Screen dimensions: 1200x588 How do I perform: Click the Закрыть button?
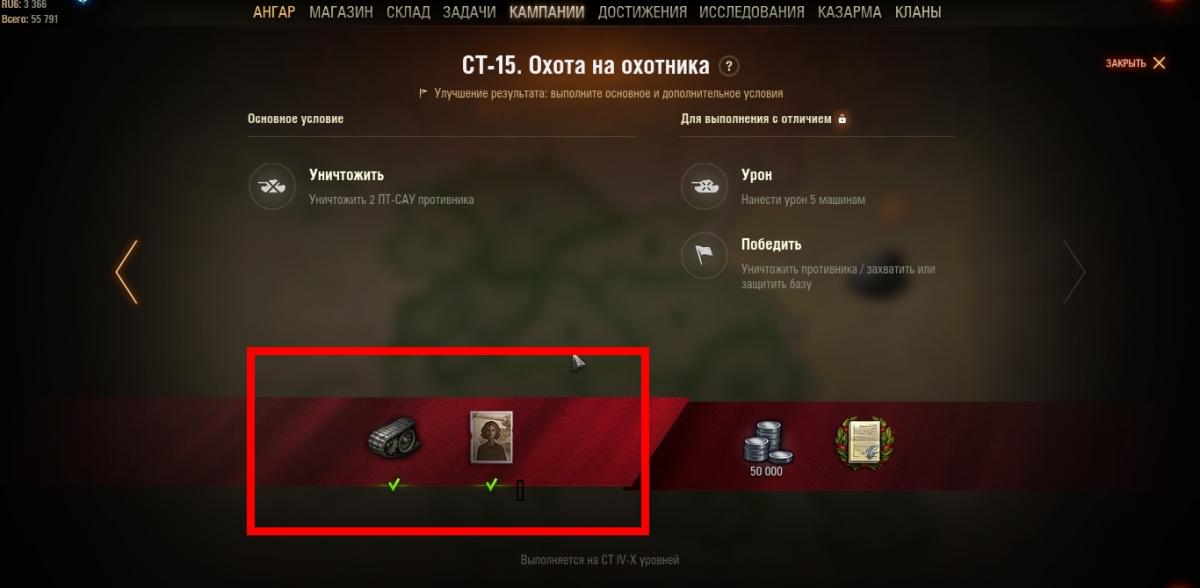point(1135,63)
